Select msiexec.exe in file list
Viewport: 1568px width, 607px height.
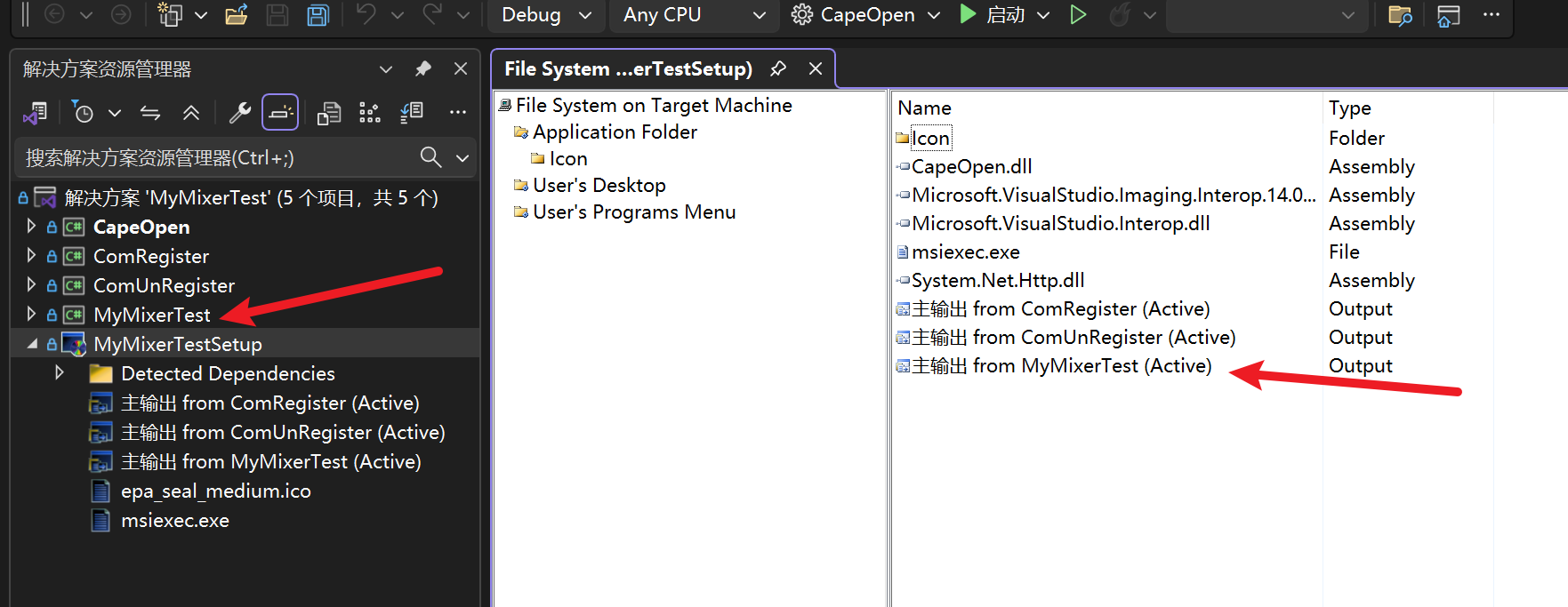pyautogui.click(x=966, y=252)
